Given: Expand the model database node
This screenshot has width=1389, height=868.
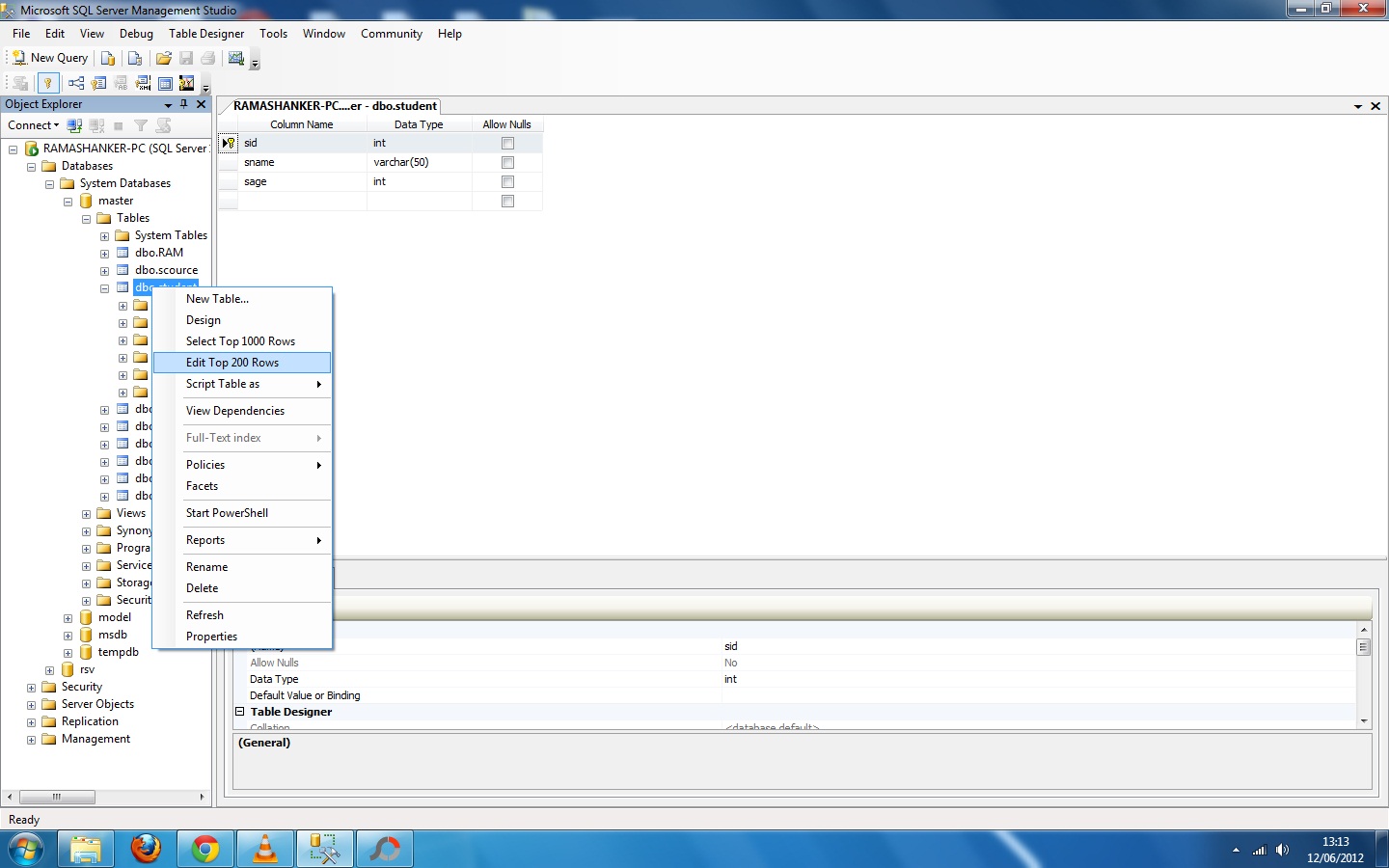Looking at the screenshot, I should point(68,618).
